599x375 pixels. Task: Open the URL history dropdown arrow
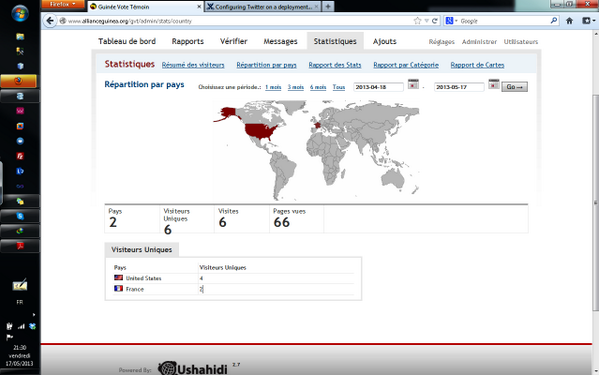pyautogui.click(x=427, y=21)
